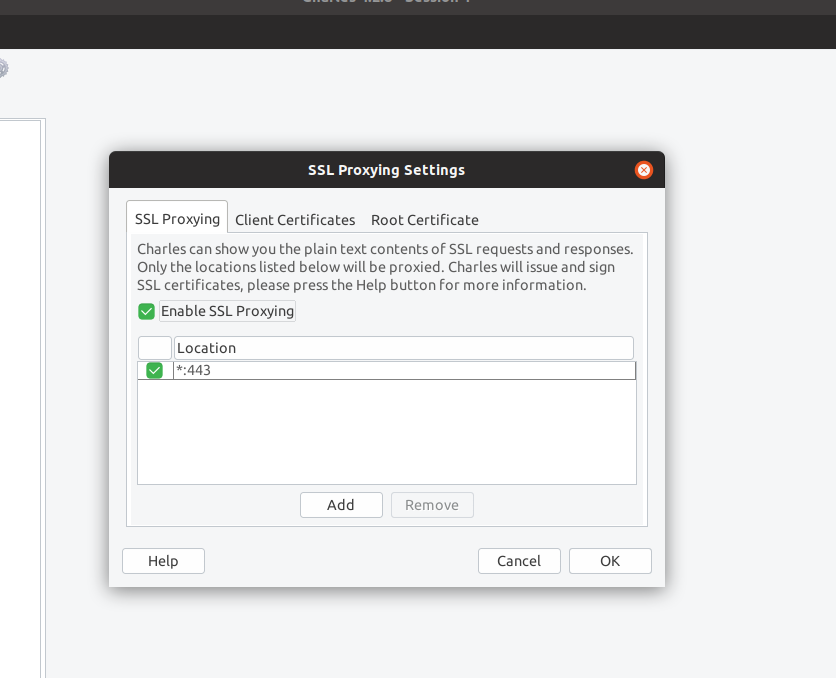
Task: Click the Location column header
Action: tap(404, 348)
